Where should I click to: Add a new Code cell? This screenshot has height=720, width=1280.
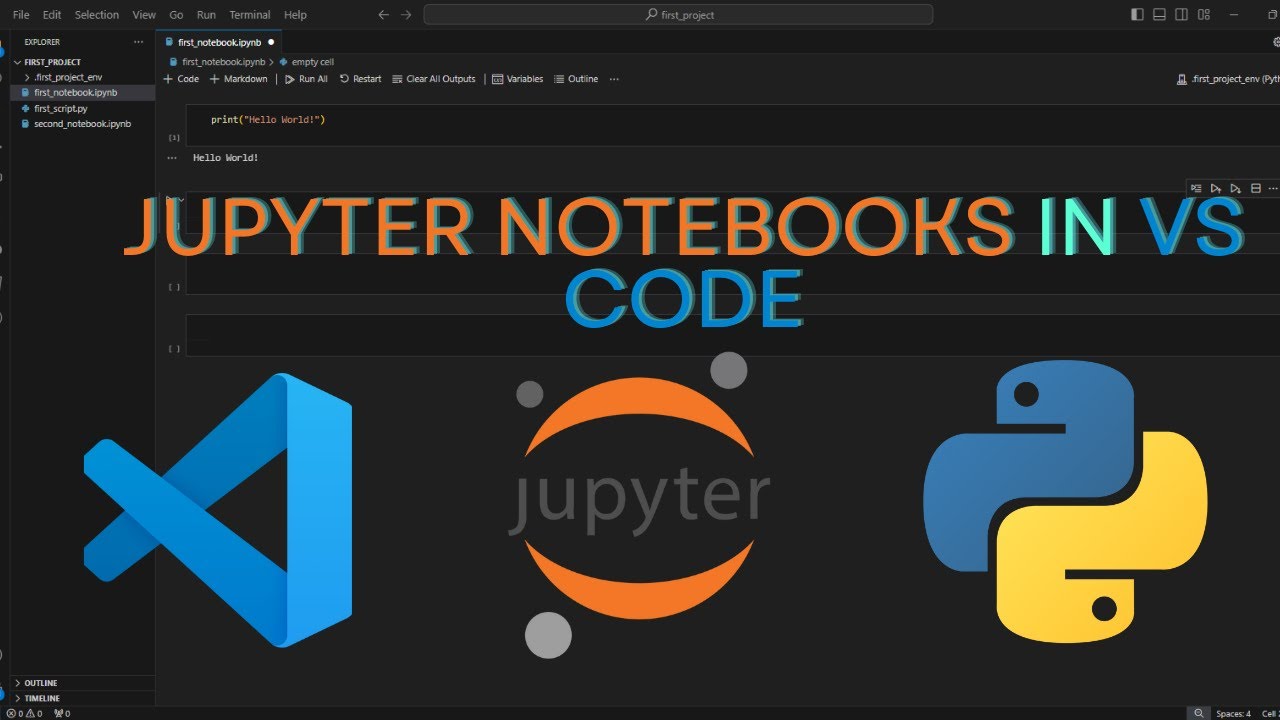181,79
